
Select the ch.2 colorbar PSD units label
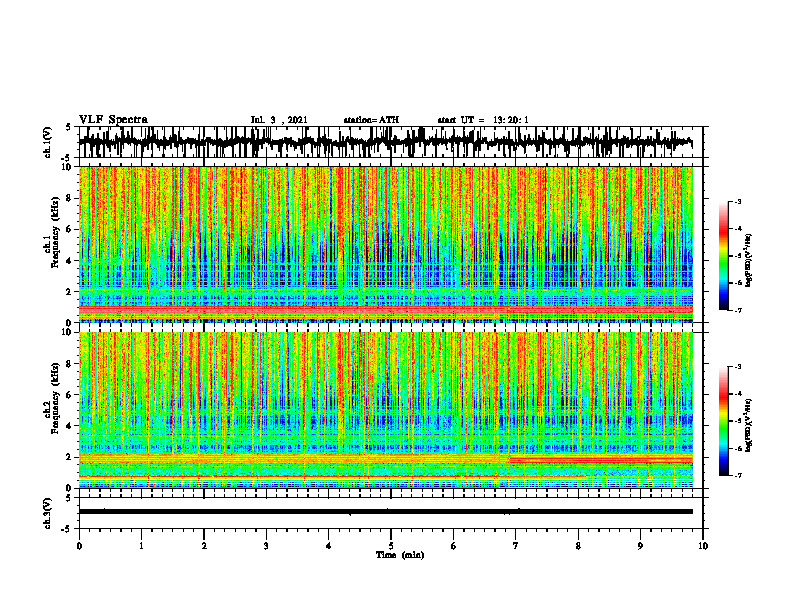(748, 424)
